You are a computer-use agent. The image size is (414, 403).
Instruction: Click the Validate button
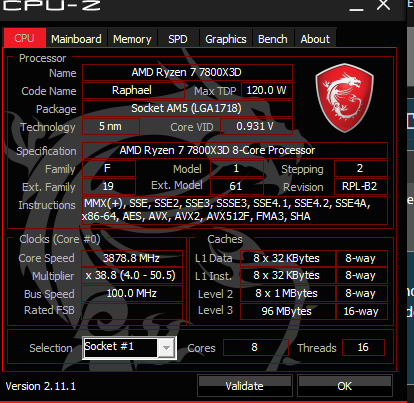pyautogui.click(x=245, y=386)
